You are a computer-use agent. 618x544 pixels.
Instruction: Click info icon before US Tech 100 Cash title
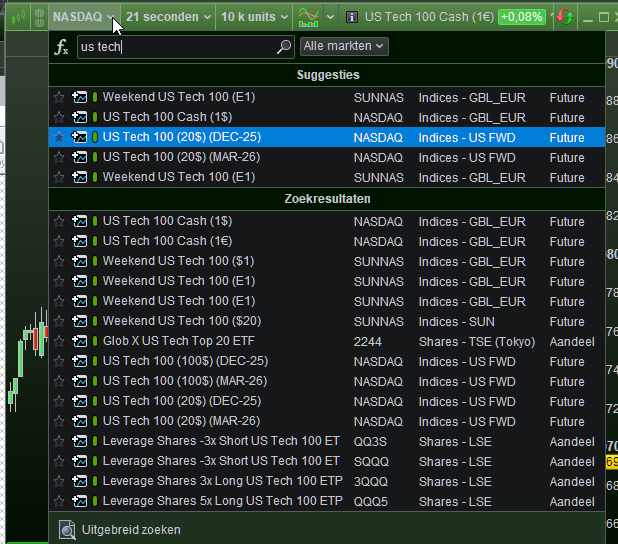(x=352, y=17)
